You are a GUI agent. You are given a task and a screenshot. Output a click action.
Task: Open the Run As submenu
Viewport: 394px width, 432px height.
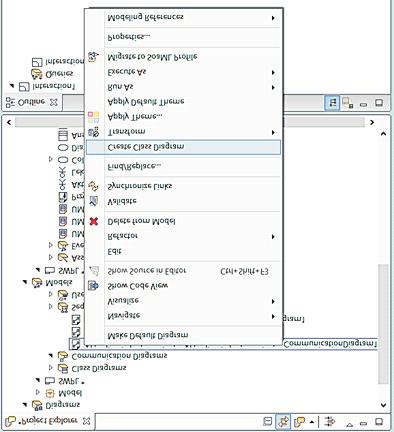click(183, 87)
